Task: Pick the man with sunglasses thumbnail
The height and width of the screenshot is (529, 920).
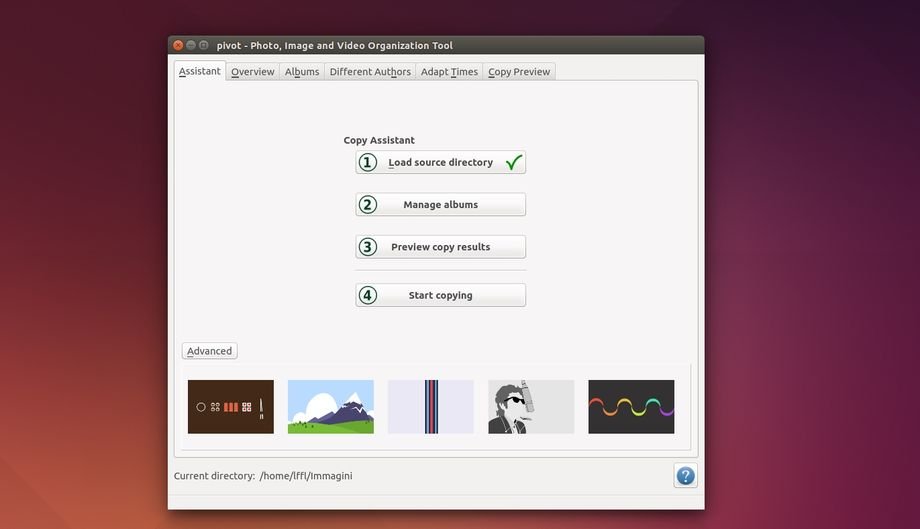Action: (x=531, y=407)
